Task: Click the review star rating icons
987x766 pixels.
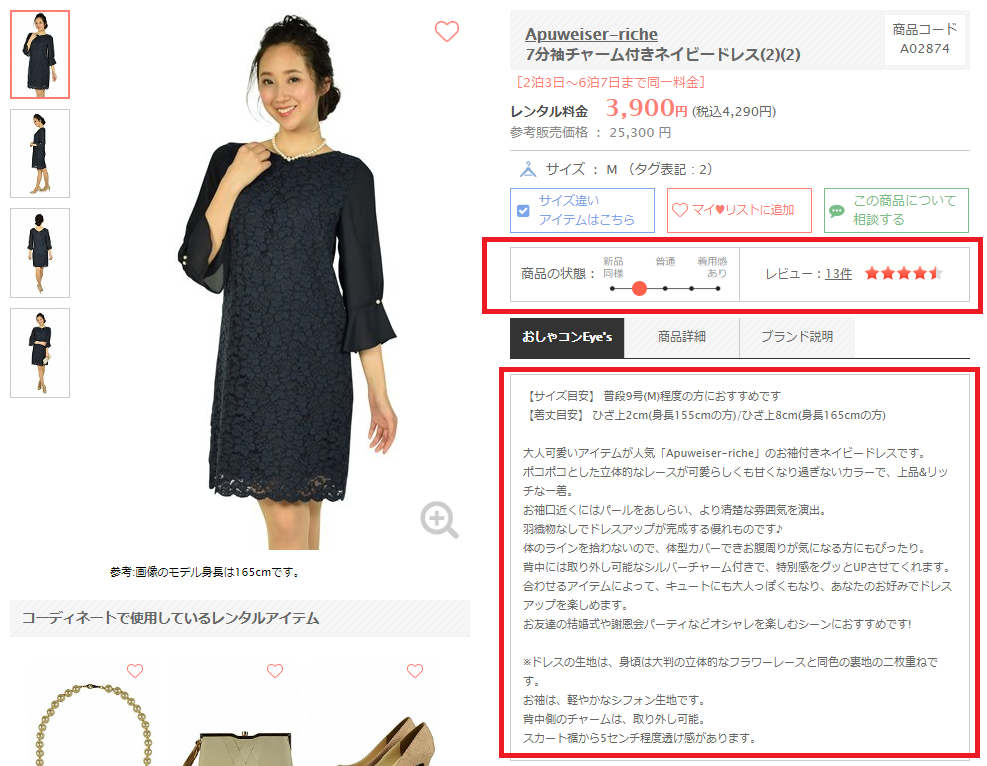Action: pyautogui.click(x=903, y=273)
